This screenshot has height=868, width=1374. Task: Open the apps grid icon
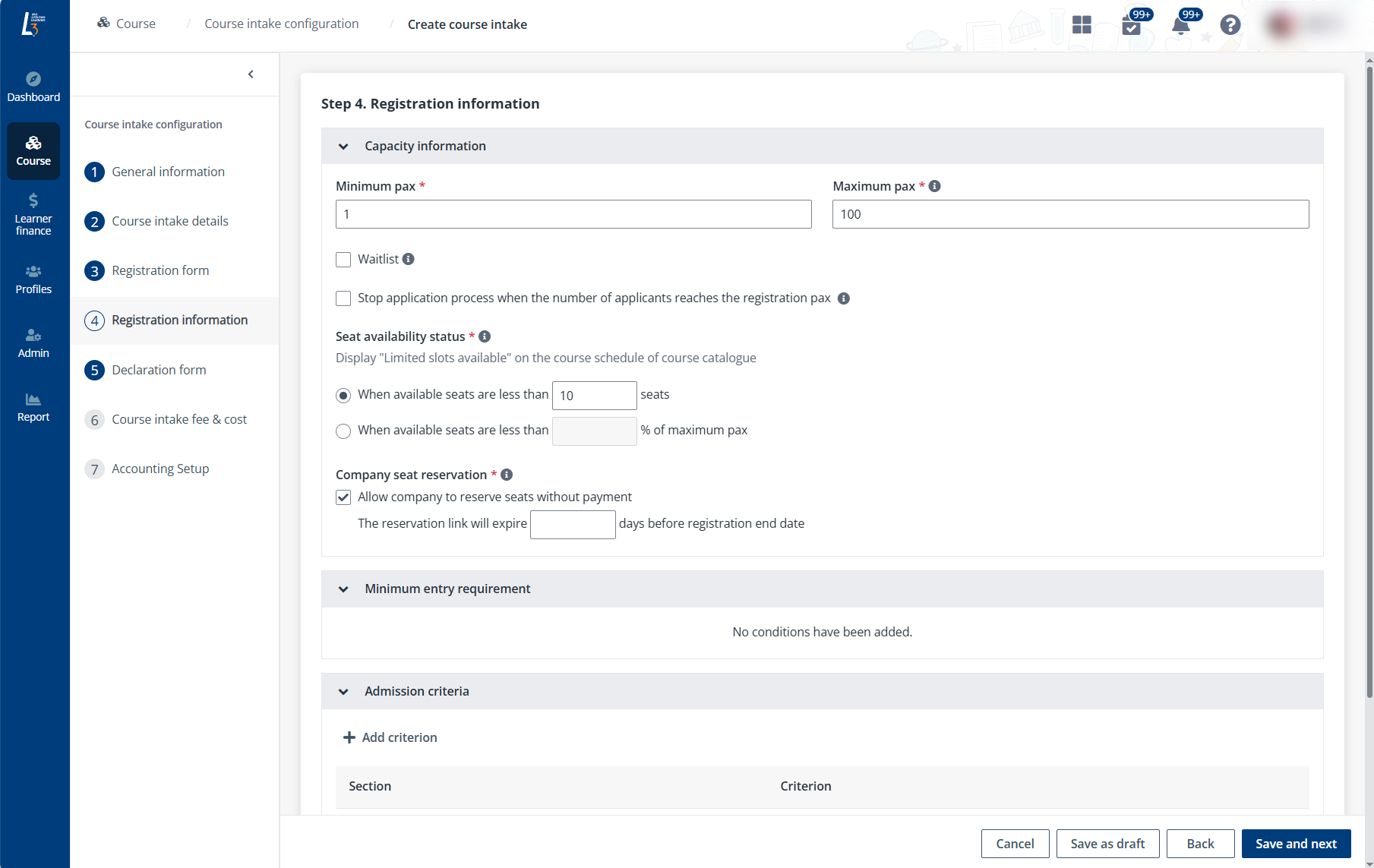[1082, 25]
